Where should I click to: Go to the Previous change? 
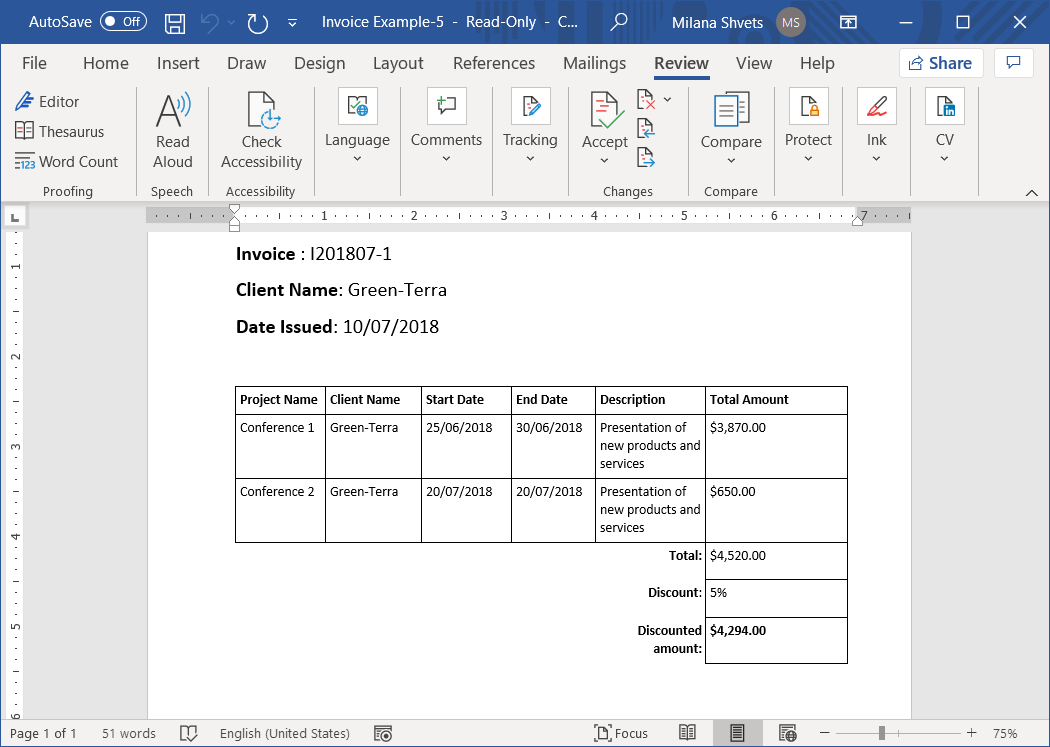(646, 128)
